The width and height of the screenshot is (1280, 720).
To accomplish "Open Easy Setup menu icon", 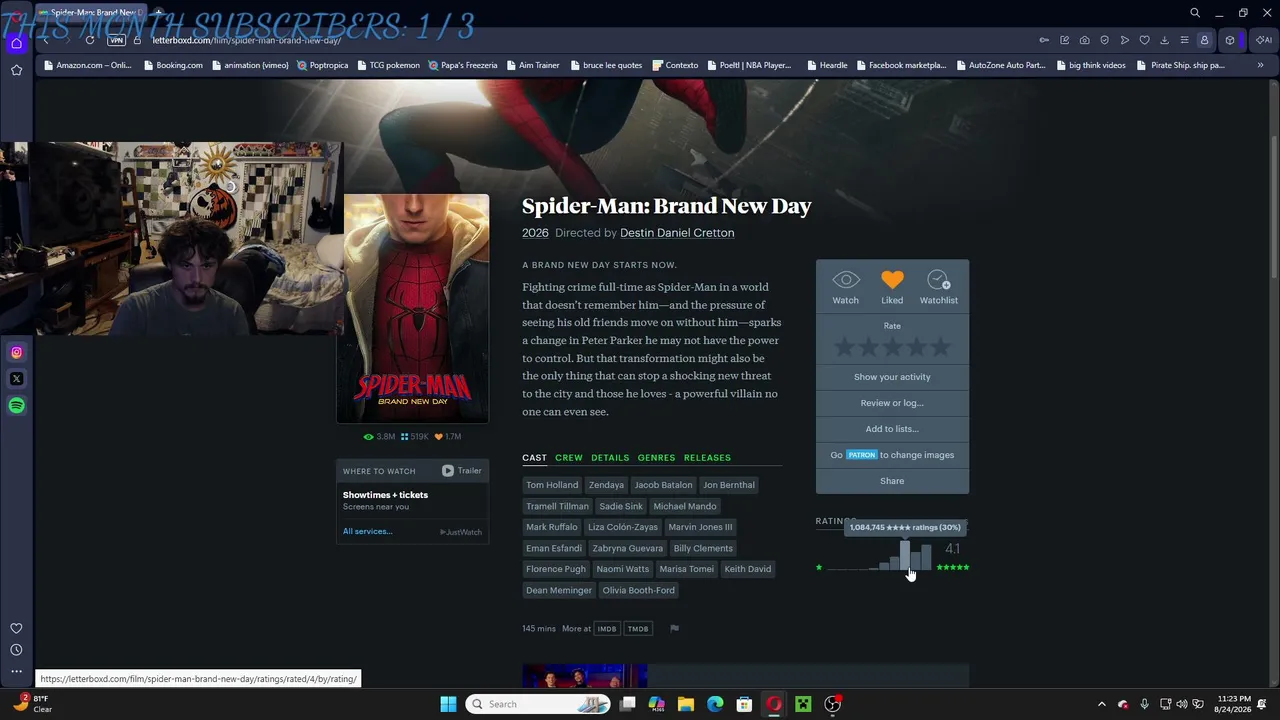I will coord(1184,40).
